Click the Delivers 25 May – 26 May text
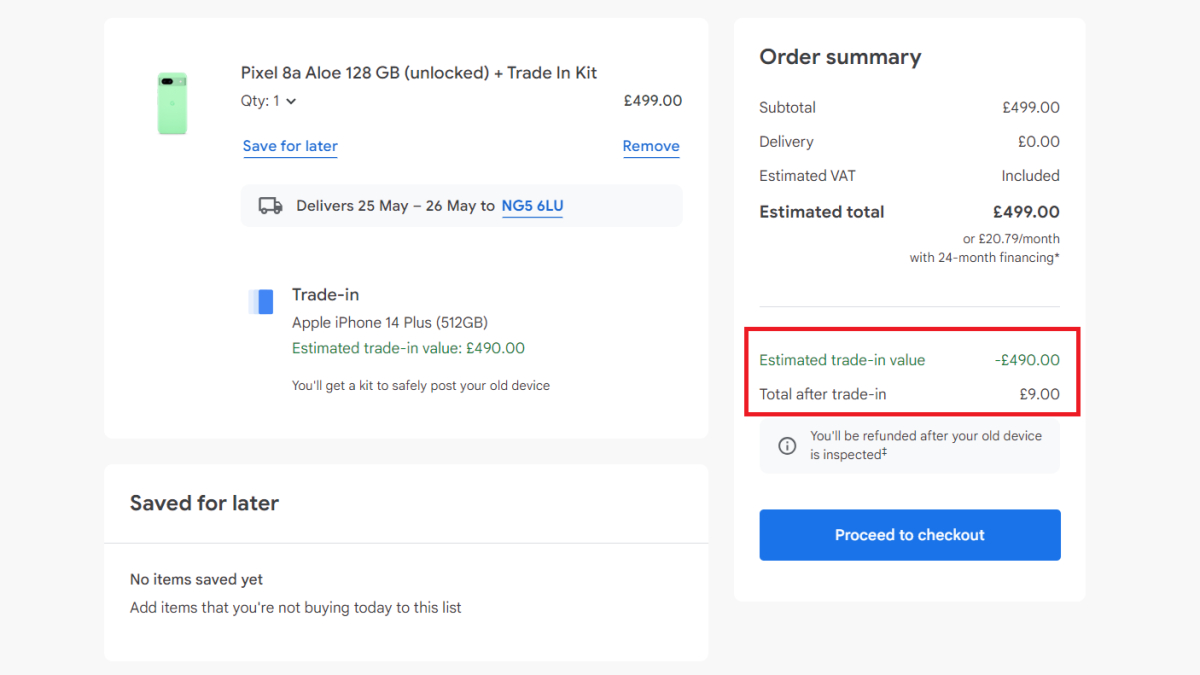 point(395,206)
